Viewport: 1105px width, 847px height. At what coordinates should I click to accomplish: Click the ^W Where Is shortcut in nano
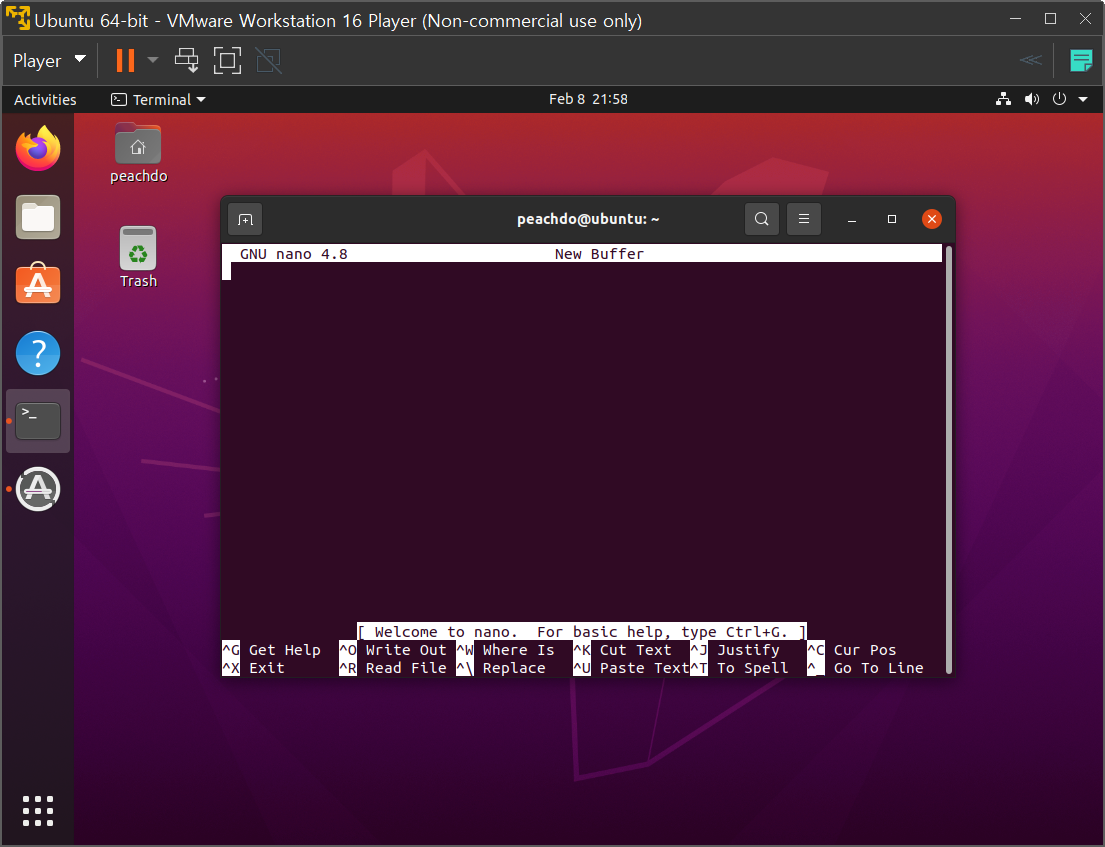(x=506, y=650)
